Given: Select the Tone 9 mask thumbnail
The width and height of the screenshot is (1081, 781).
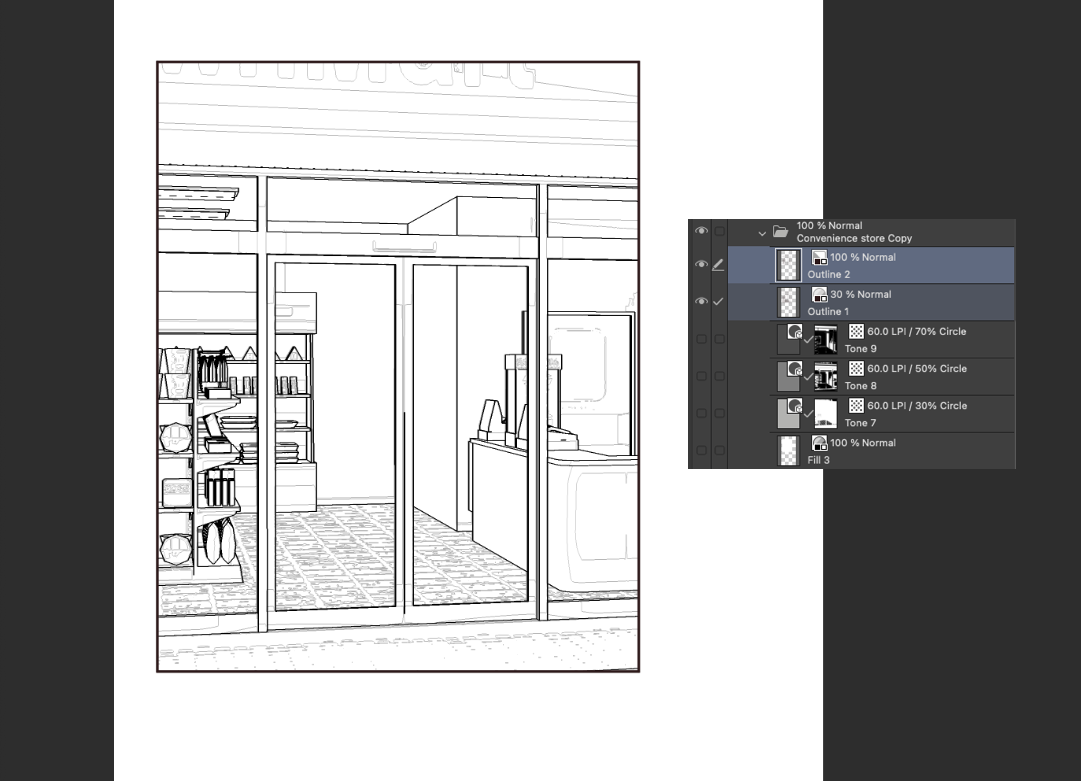Looking at the screenshot, I should click(x=826, y=340).
